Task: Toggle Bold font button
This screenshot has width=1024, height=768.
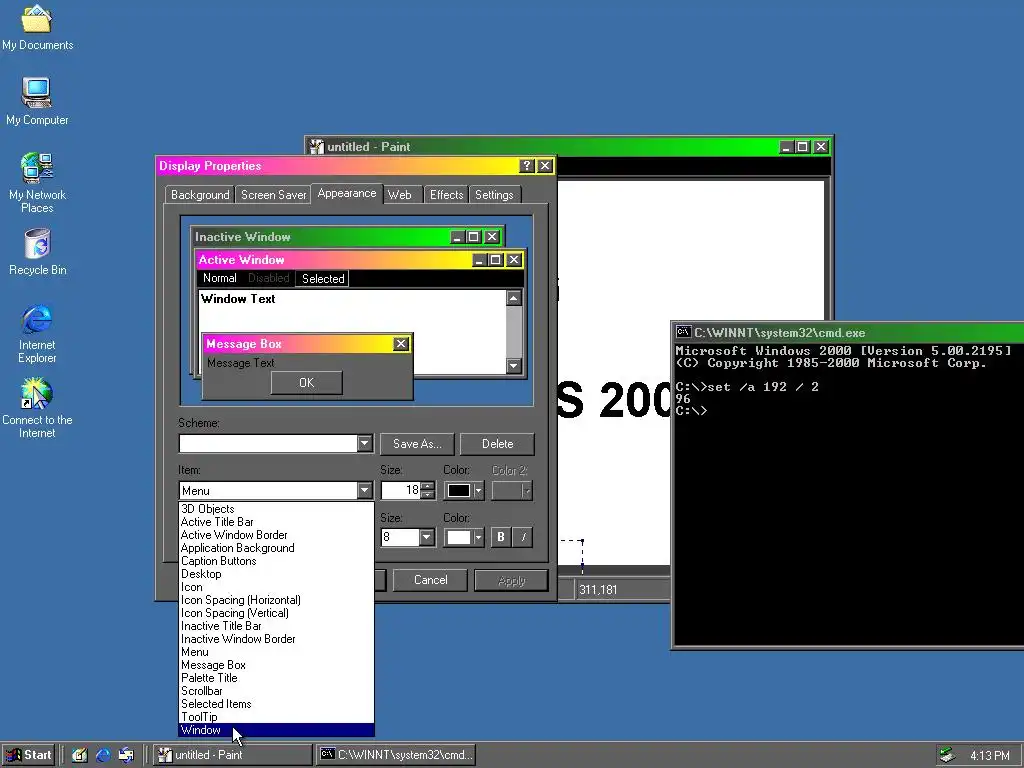Action: [501, 537]
